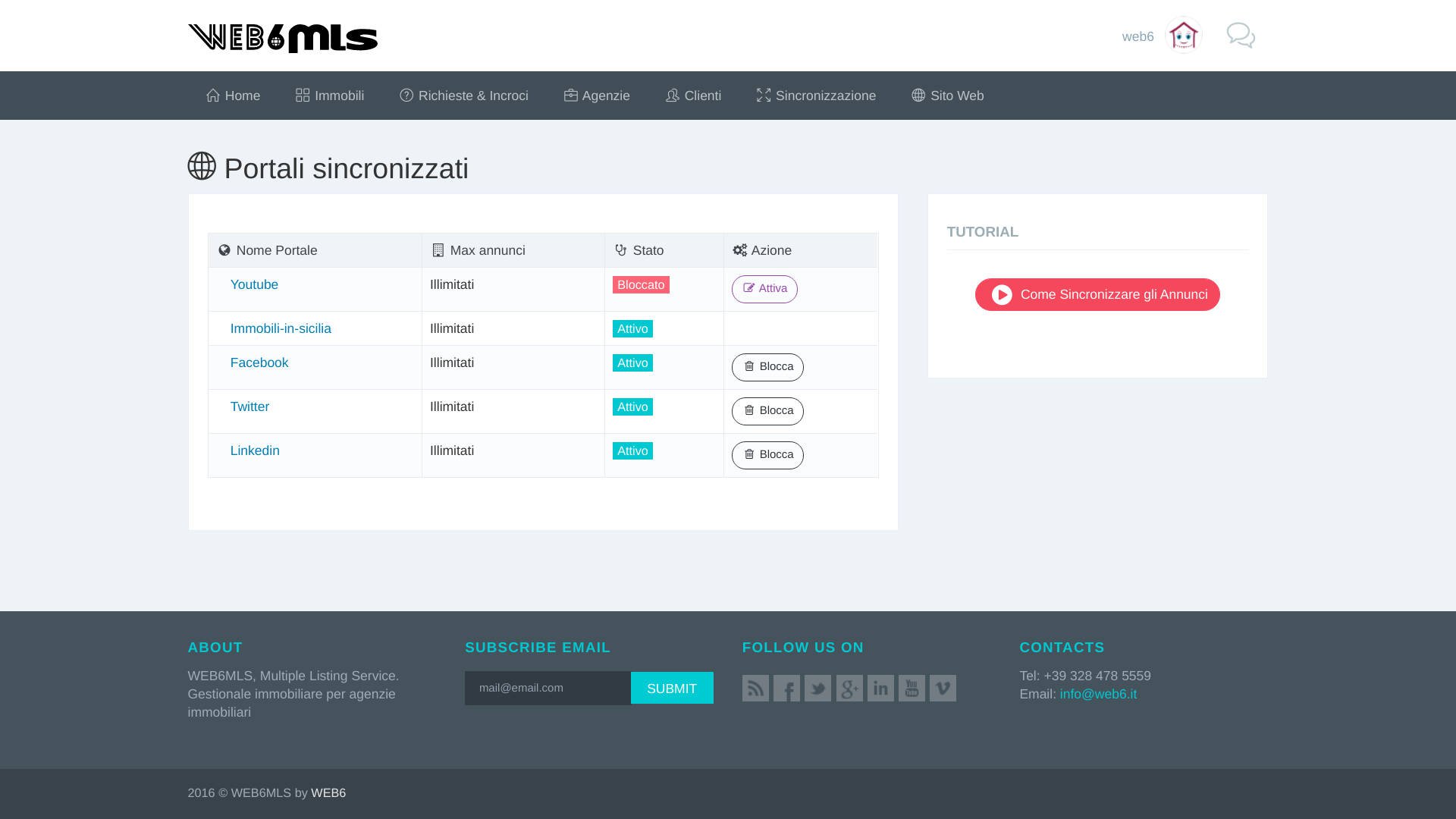Open the Linkedin portal link

coord(255,450)
